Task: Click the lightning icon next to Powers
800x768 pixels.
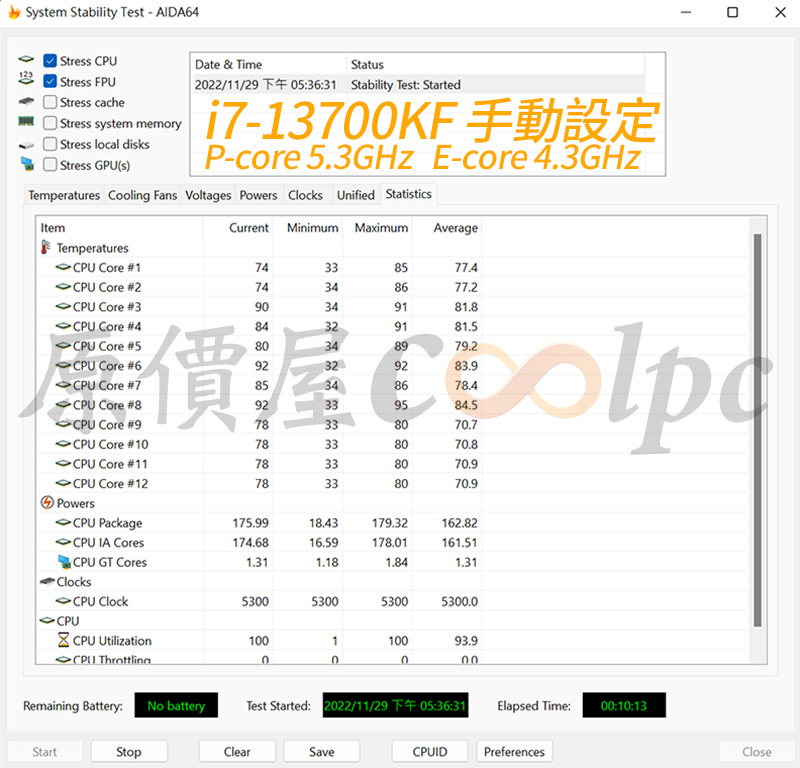Action: click(47, 503)
